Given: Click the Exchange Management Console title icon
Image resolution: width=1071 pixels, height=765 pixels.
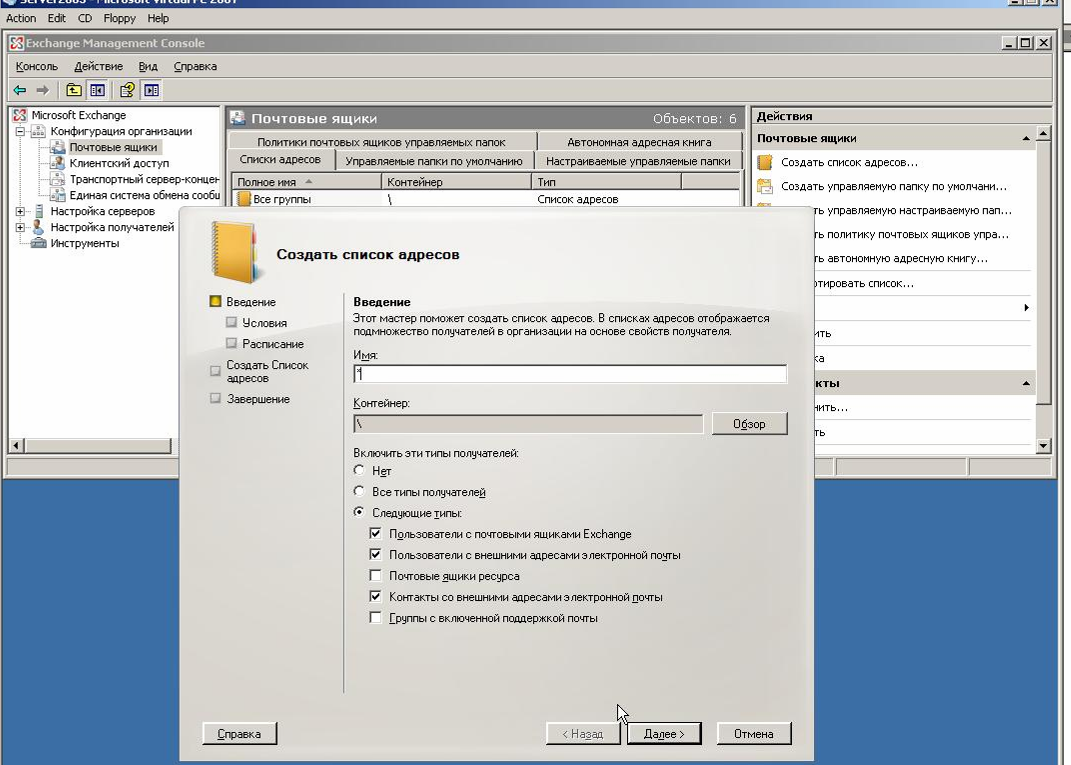Looking at the screenshot, I should tap(17, 43).
